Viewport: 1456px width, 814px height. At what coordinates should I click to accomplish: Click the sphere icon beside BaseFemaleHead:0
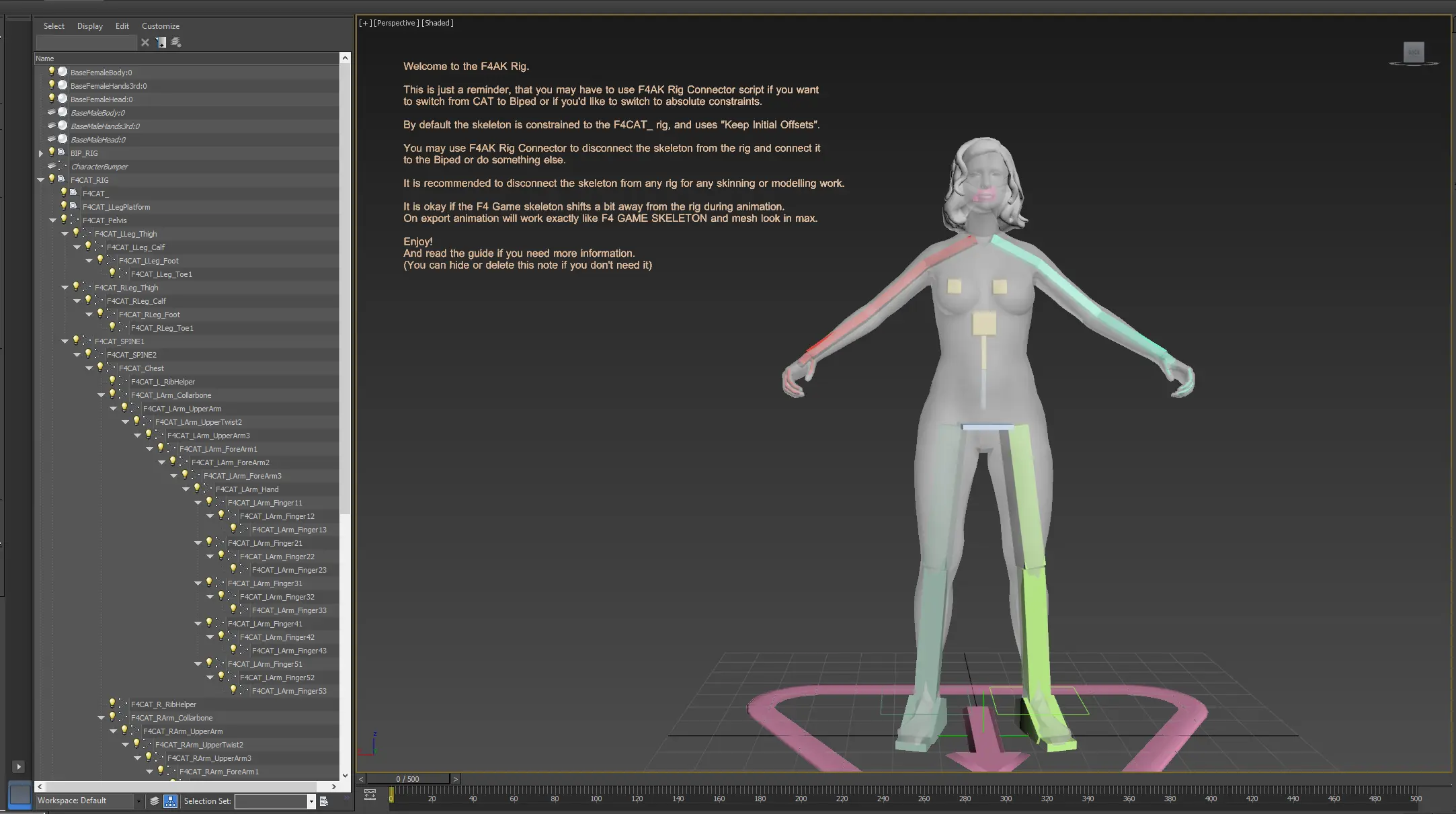coord(63,99)
